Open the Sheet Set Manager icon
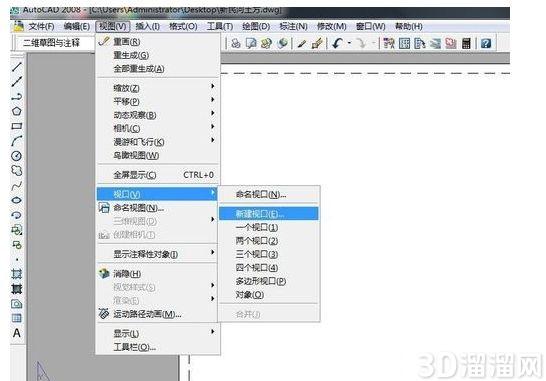This screenshot has width=546, height=381. pos(435,43)
